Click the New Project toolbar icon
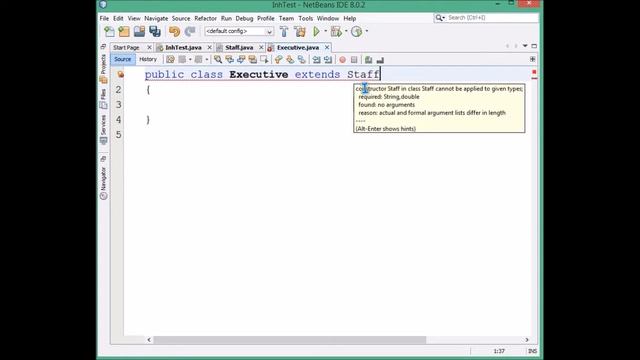 (124, 31)
